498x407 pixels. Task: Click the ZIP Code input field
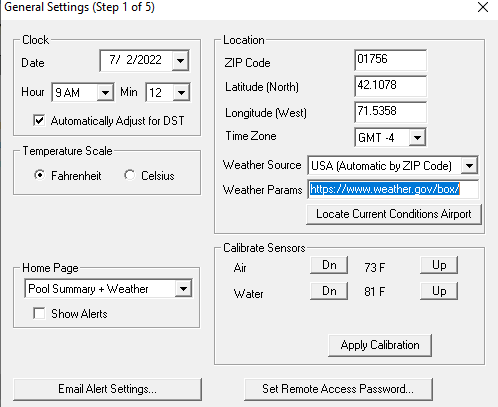coord(390,60)
